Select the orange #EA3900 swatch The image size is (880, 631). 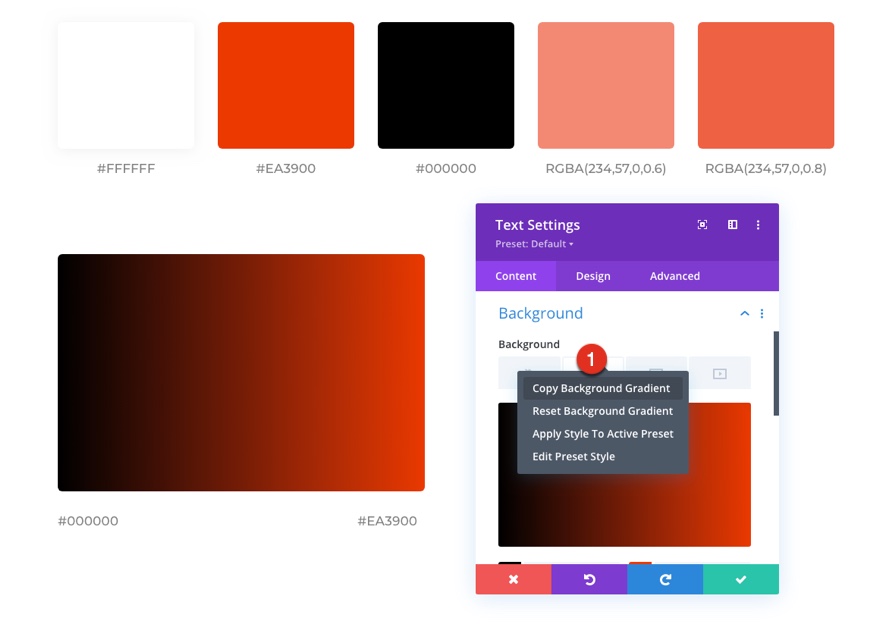(x=286, y=85)
